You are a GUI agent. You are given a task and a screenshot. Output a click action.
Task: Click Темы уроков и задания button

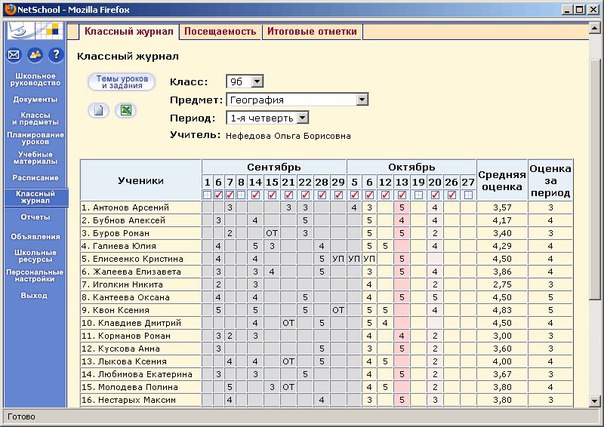click(x=120, y=82)
